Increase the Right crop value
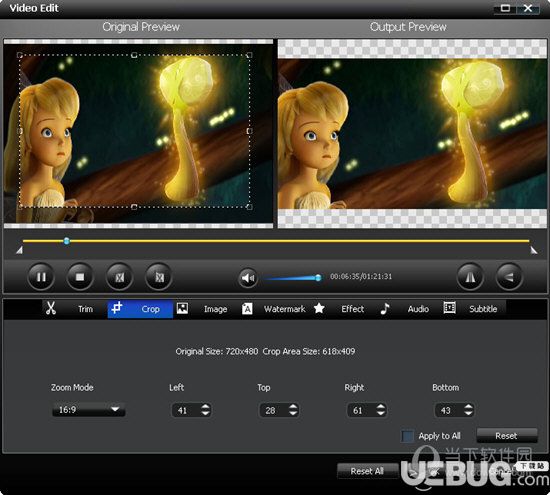Image resolution: width=550 pixels, height=495 pixels. (x=381, y=407)
